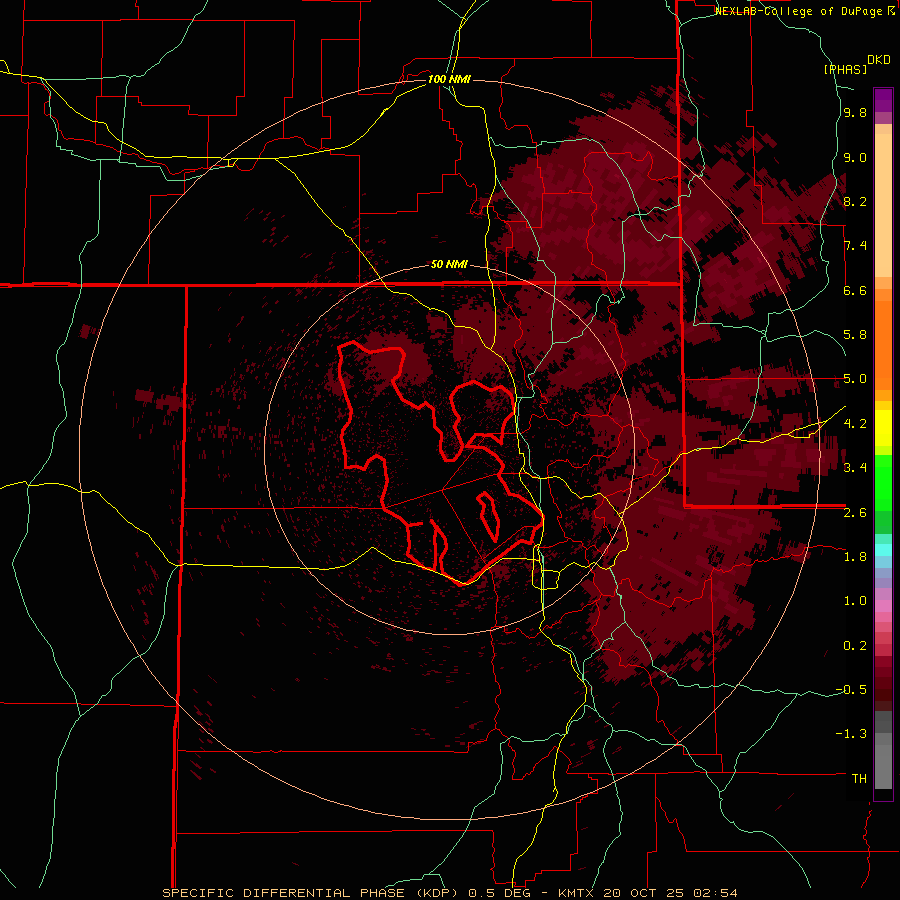This screenshot has height=900, width=900.
Task: Click the 1.0 value on color scale
Action: [855, 600]
